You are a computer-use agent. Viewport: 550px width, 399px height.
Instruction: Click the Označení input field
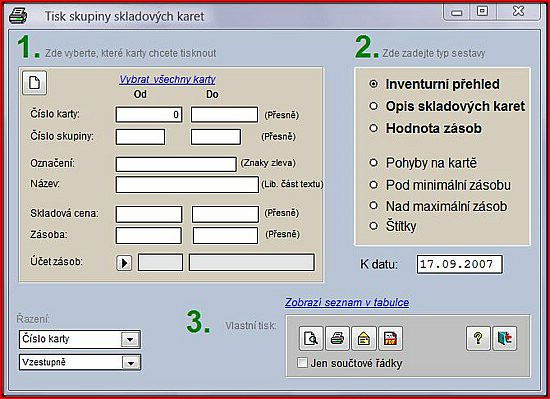click(x=176, y=164)
